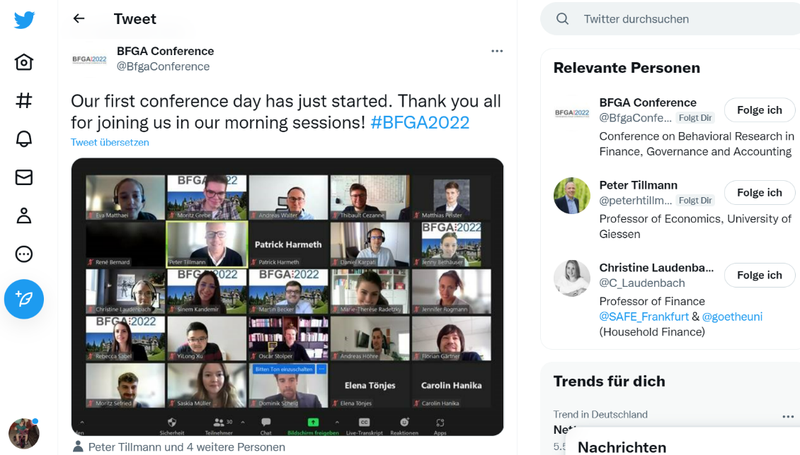Toggle Folge ich for Peter Tillmann
This screenshot has width=800, height=455.
click(759, 193)
